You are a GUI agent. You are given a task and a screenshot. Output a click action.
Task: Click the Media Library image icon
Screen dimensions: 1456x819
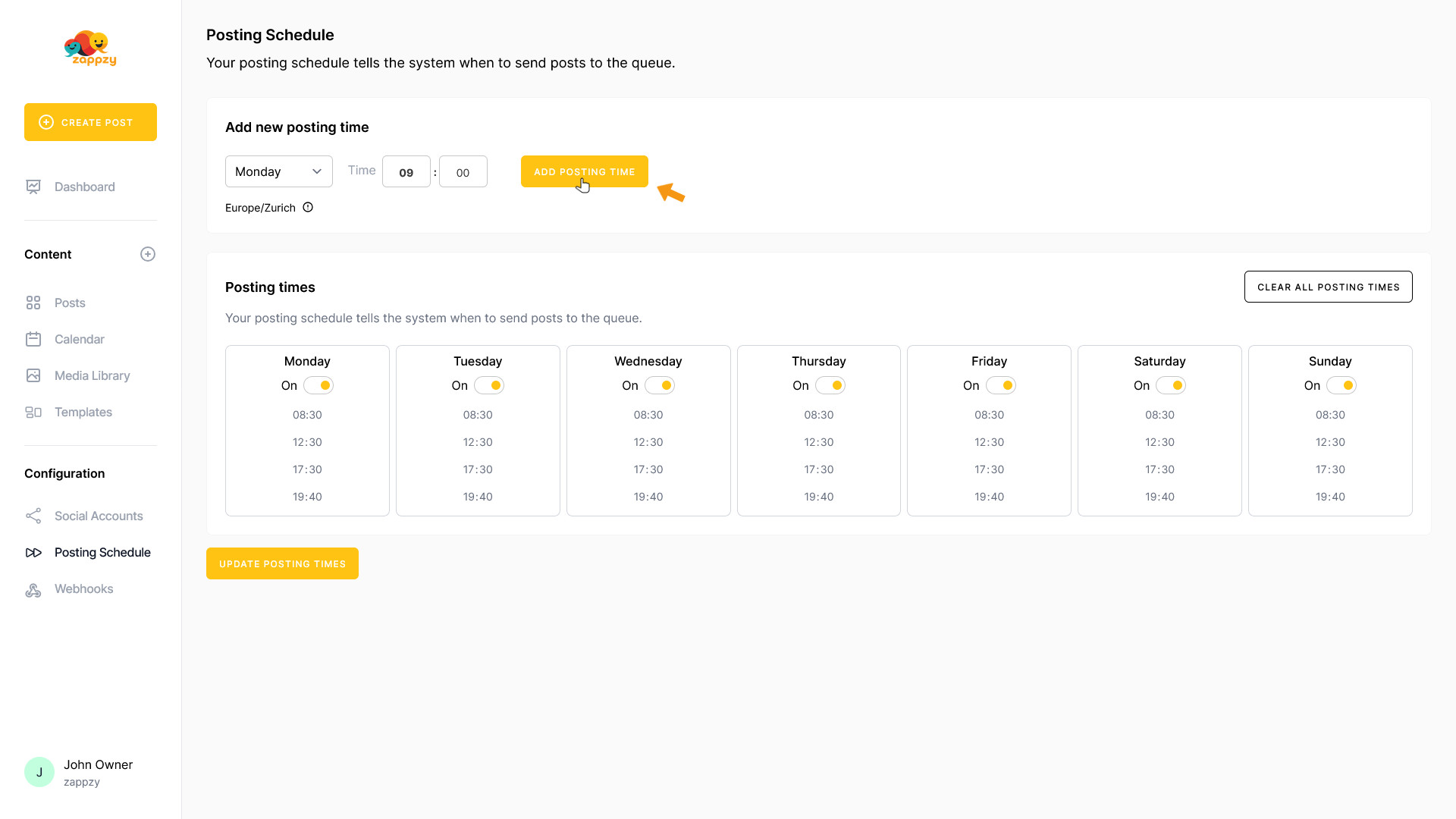(x=33, y=375)
